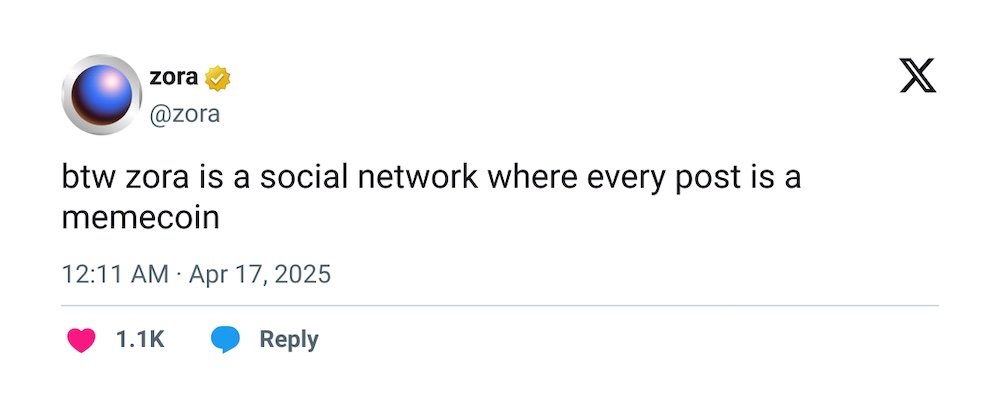Open X via the X logo
This screenshot has height=408, width=1000.
point(918,75)
